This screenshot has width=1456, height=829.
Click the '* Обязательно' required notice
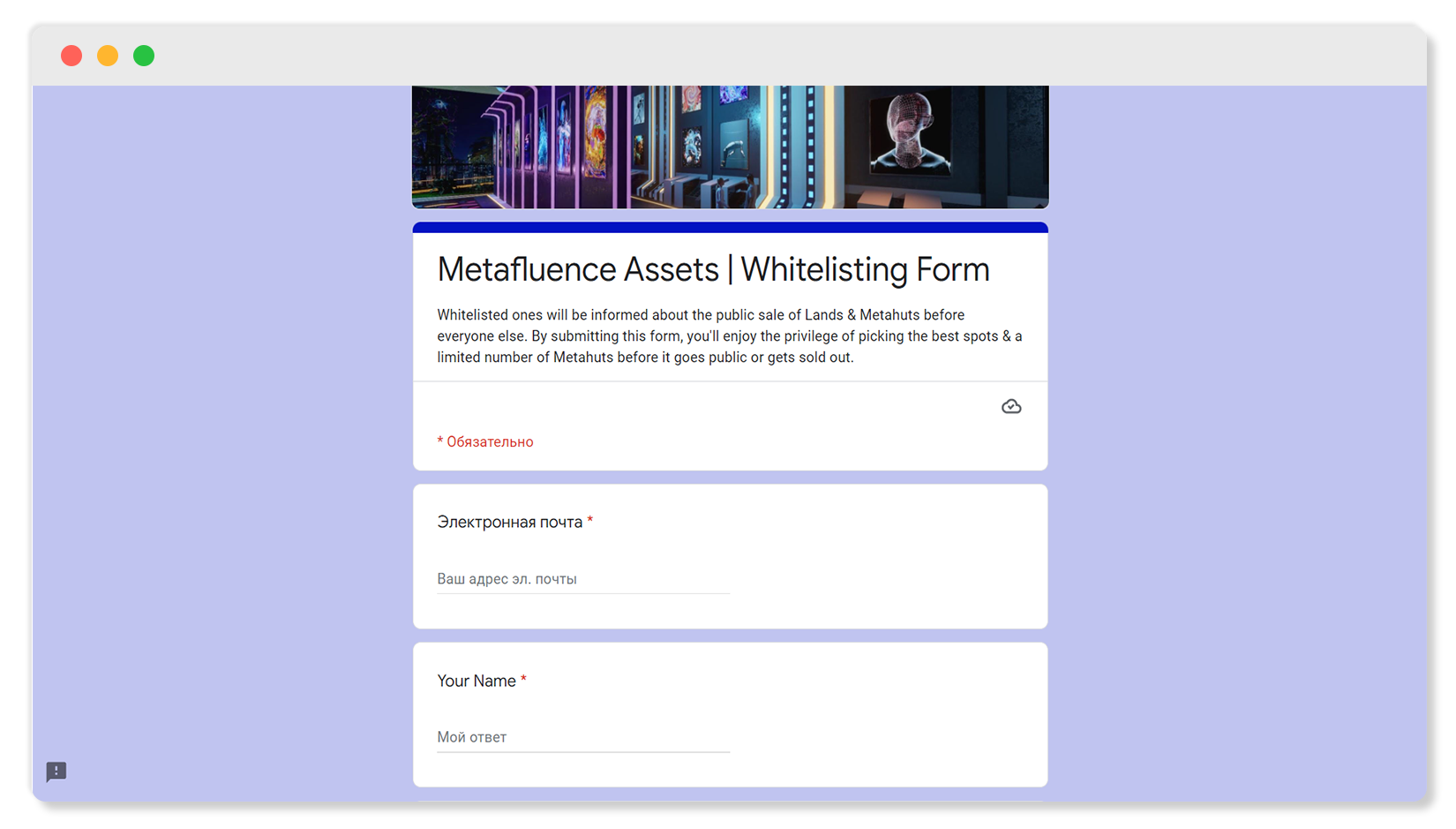[x=485, y=441]
